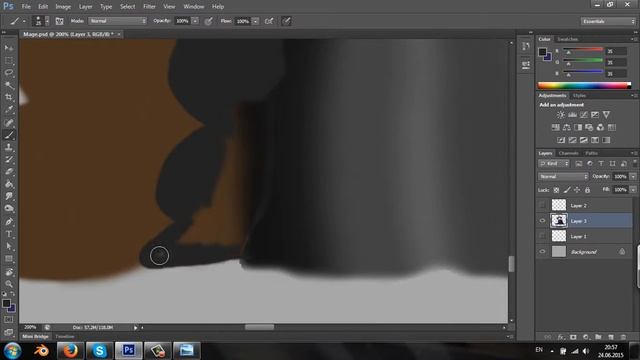
Task: Add a Curves adjustment
Action: pos(584,115)
